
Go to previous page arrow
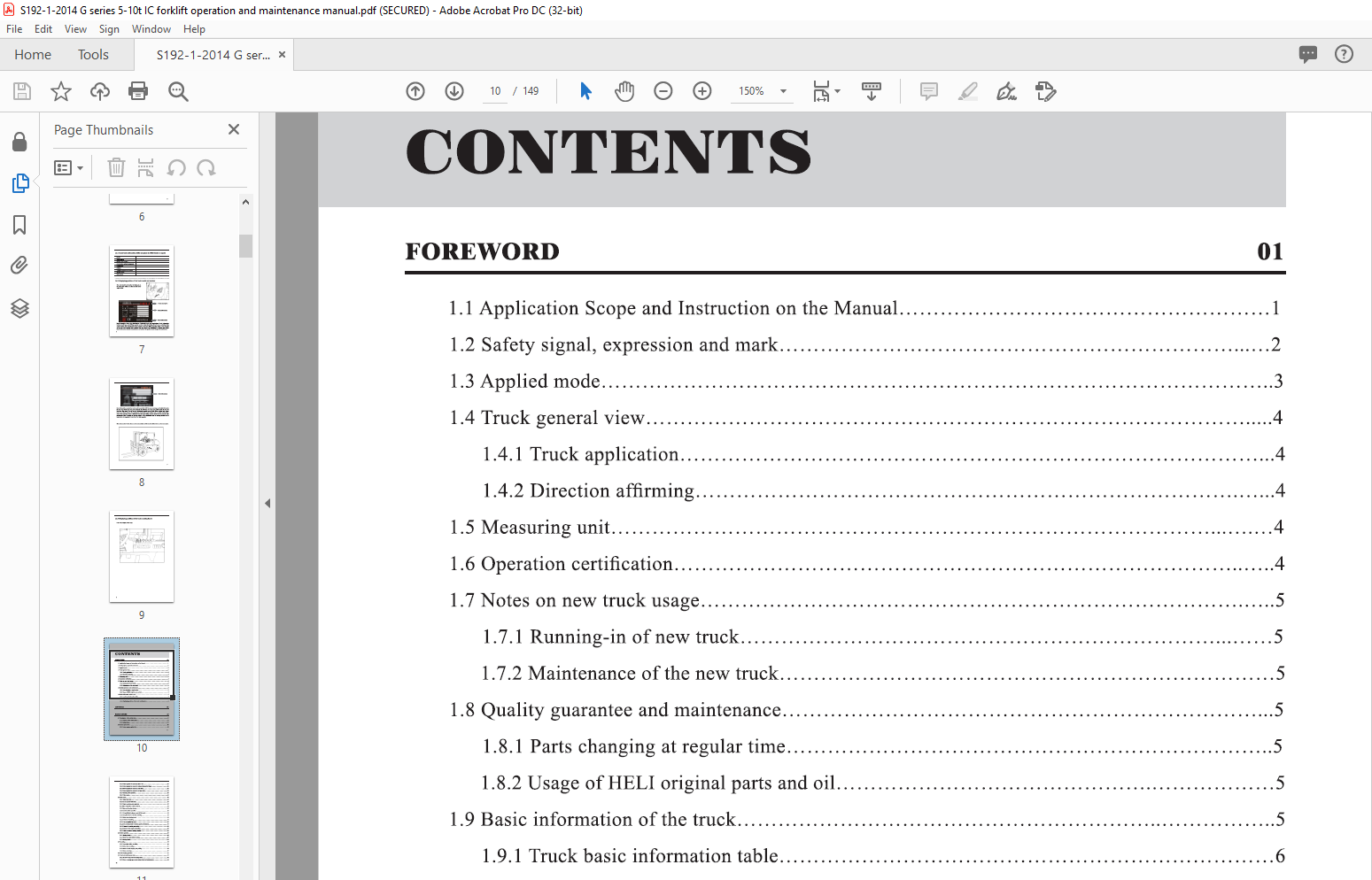pyautogui.click(x=415, y=91)
